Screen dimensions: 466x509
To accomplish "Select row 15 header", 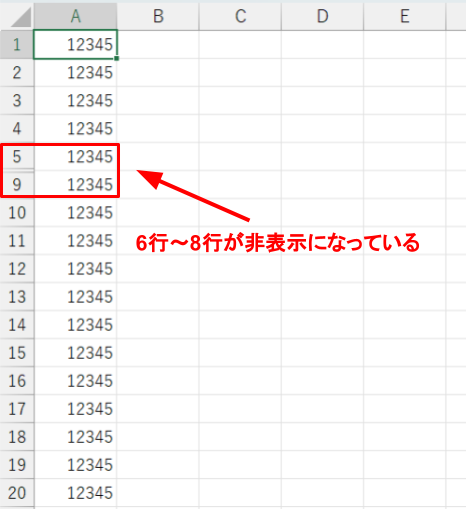I will [17, 353].
